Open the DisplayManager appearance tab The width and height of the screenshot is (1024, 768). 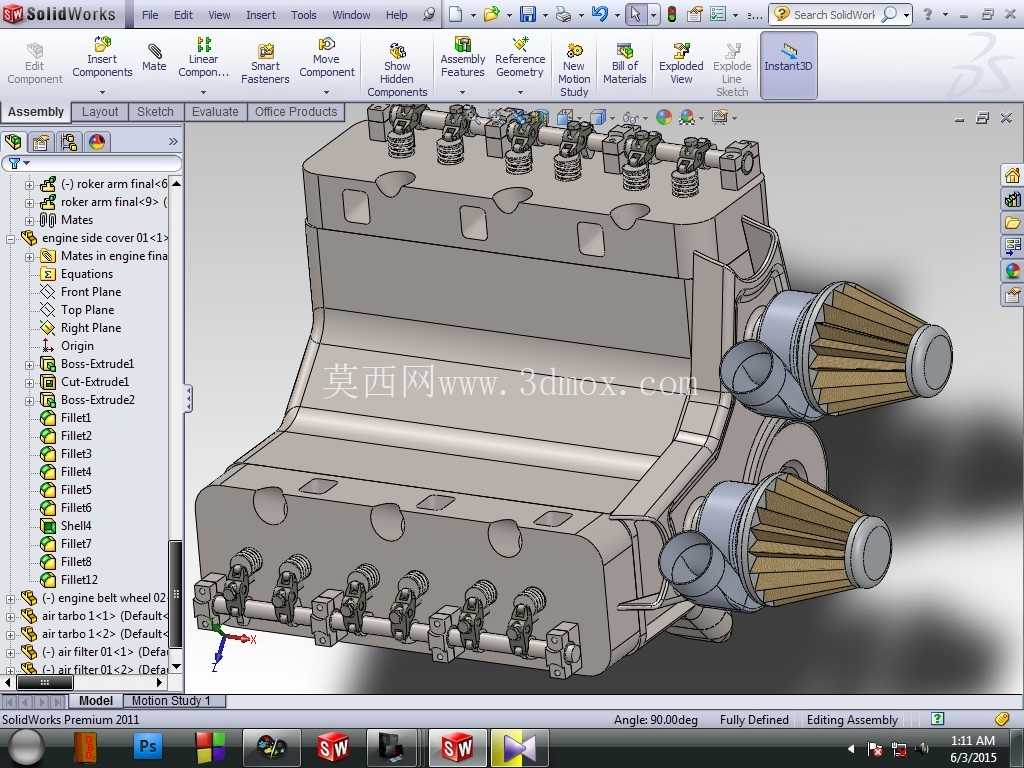(97, 142)
